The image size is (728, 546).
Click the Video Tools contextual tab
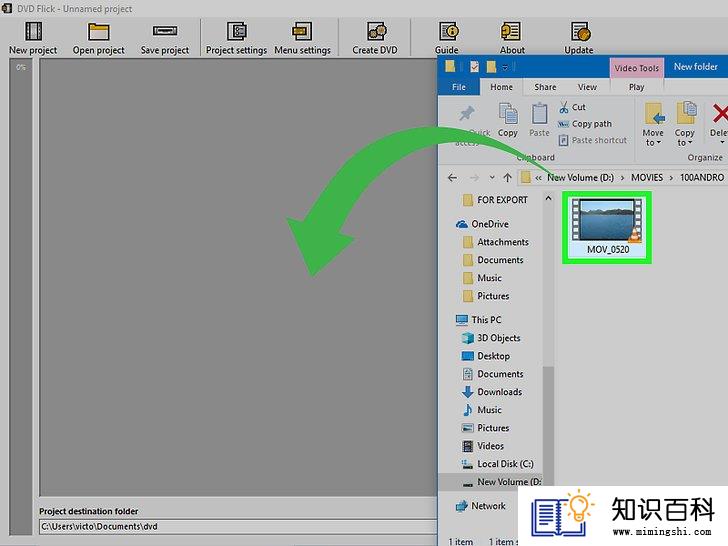[x=637, y=68]
